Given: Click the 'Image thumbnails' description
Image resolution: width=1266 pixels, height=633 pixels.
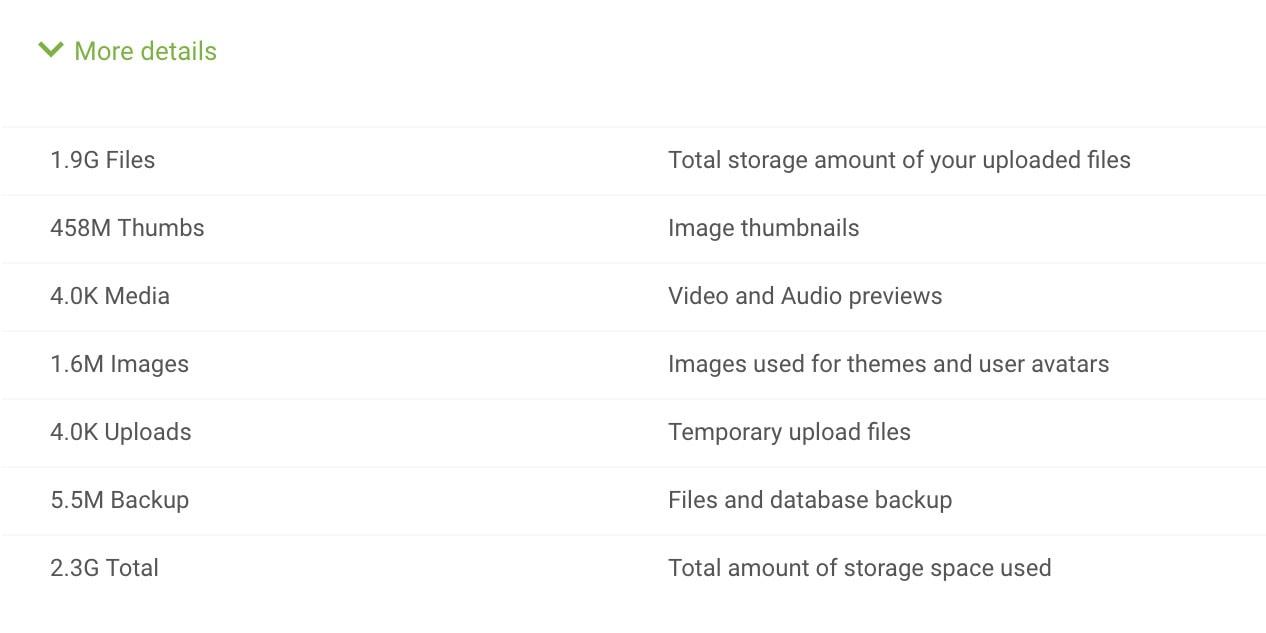Looking at the screenshot, I should tap(763, 228).
